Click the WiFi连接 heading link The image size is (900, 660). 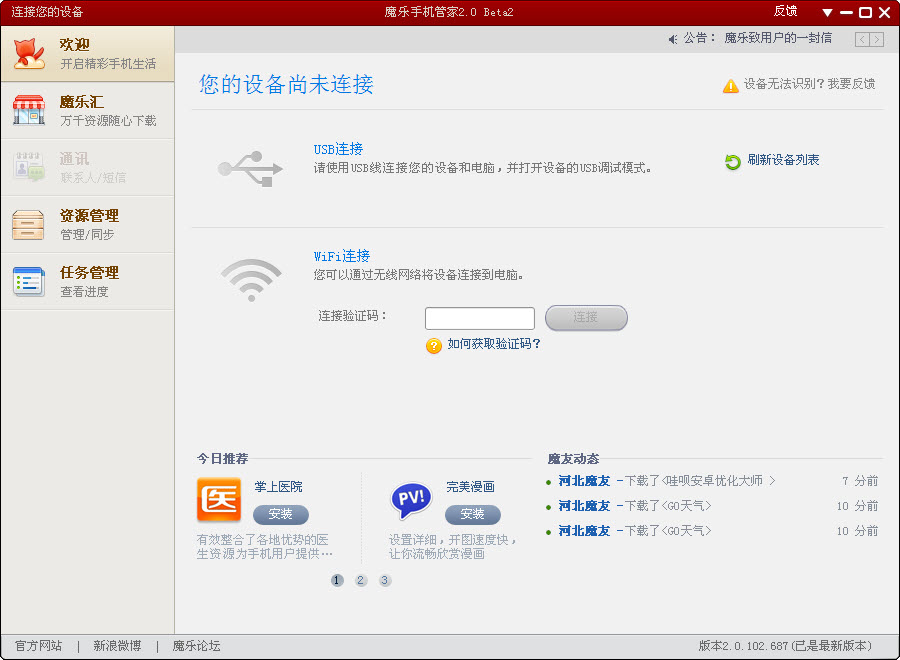pos(342,256)
